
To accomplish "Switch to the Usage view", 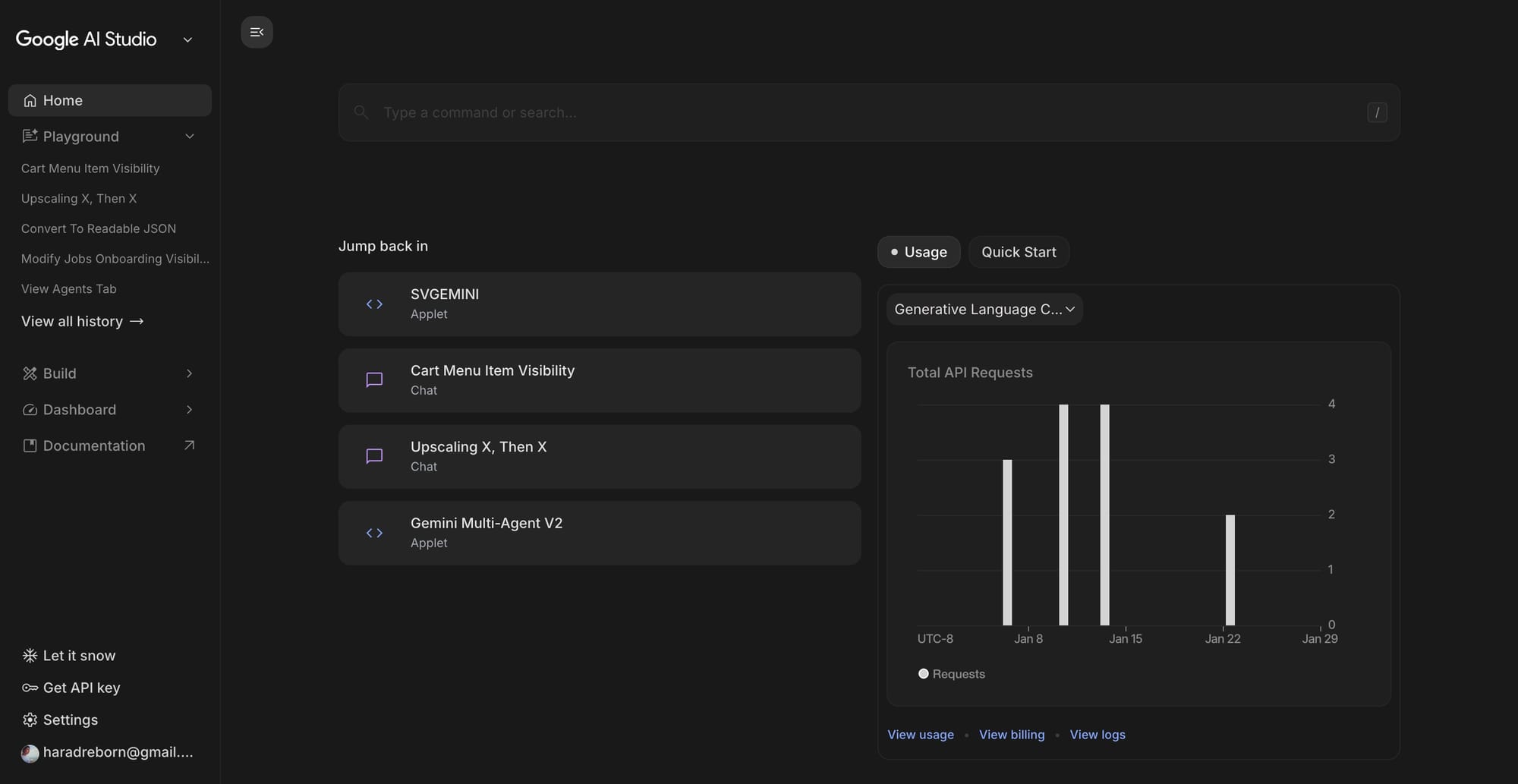I will pos(918,251).
